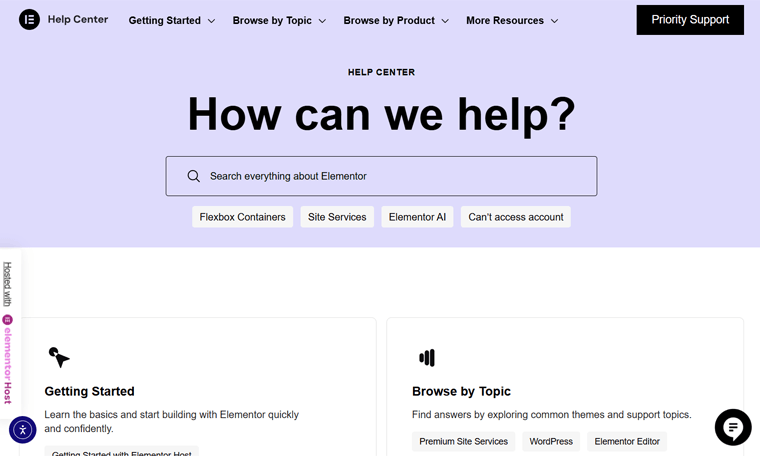Open the accessibility tools widget
Viewport: 760px width, 456px height.
[x=22, y=430]
